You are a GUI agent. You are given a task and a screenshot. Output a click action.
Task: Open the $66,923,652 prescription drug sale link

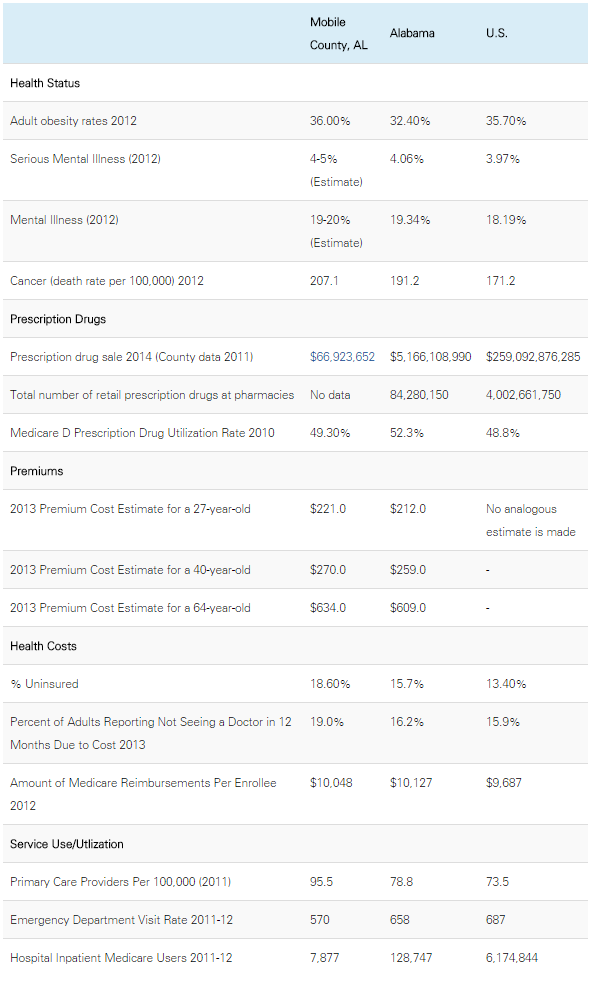[342, 357]
